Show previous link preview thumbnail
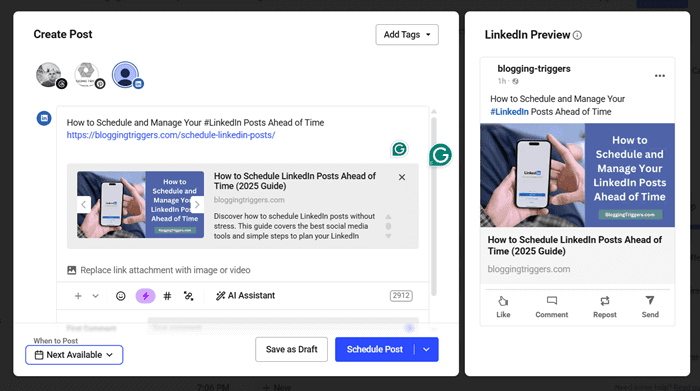 coord(83,204)
